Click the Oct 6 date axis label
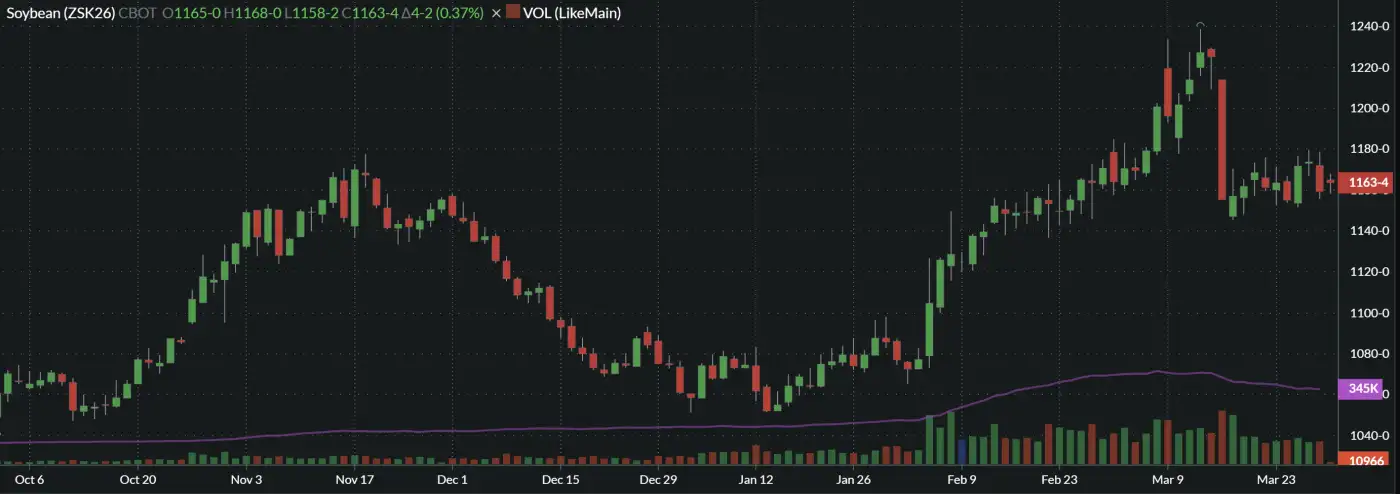The image size is (1400, 494). [x=30, y=480]
